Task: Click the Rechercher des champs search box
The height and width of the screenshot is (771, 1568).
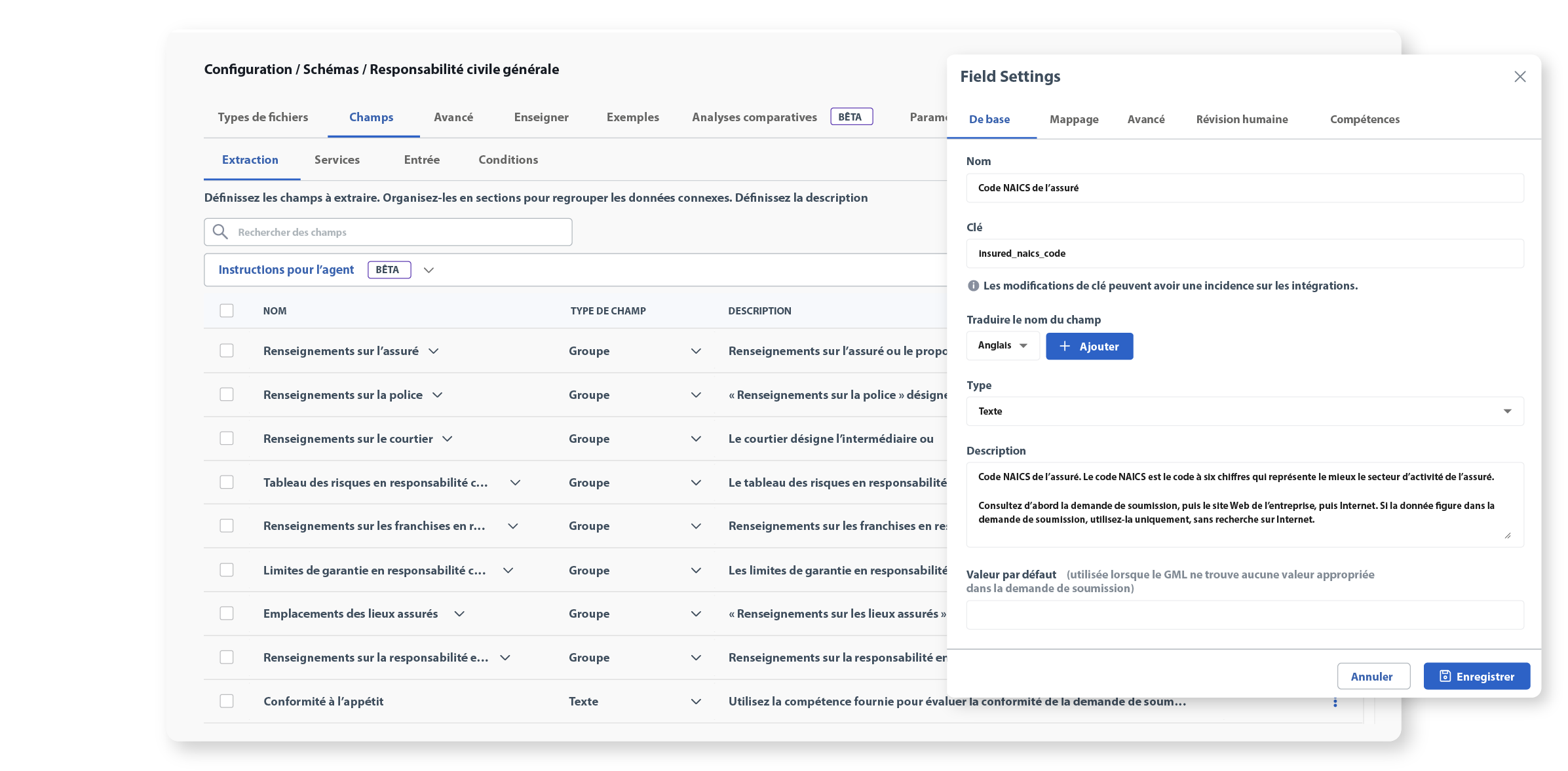Action: point(388,232)
